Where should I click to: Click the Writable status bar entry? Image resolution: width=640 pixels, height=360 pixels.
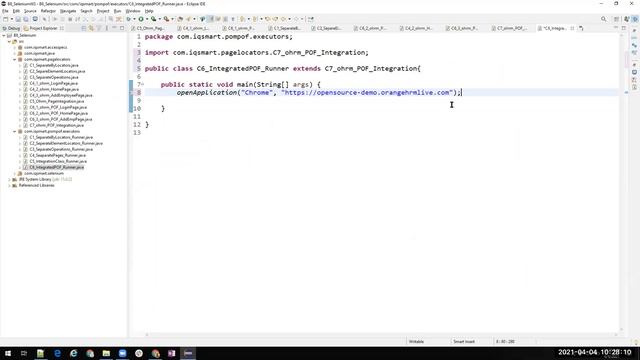(416, 342)
